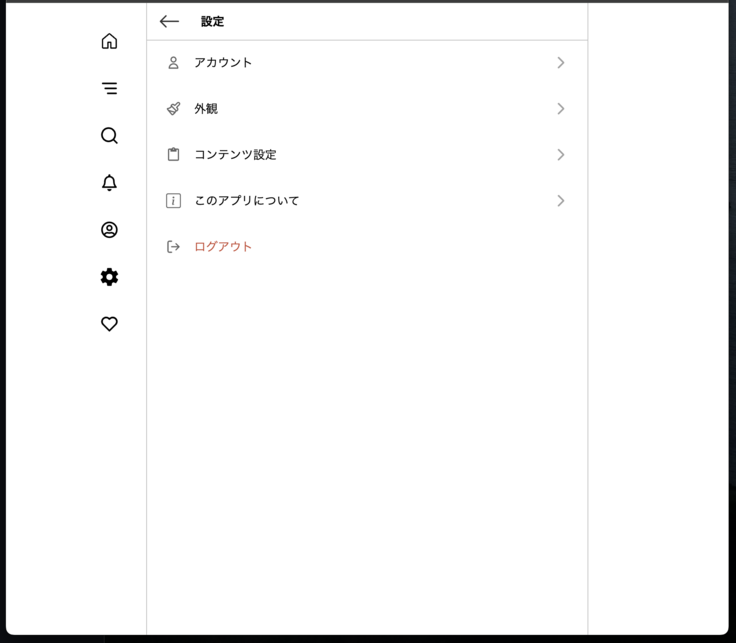Expand the 外観 row chevron

click(560, 108)
